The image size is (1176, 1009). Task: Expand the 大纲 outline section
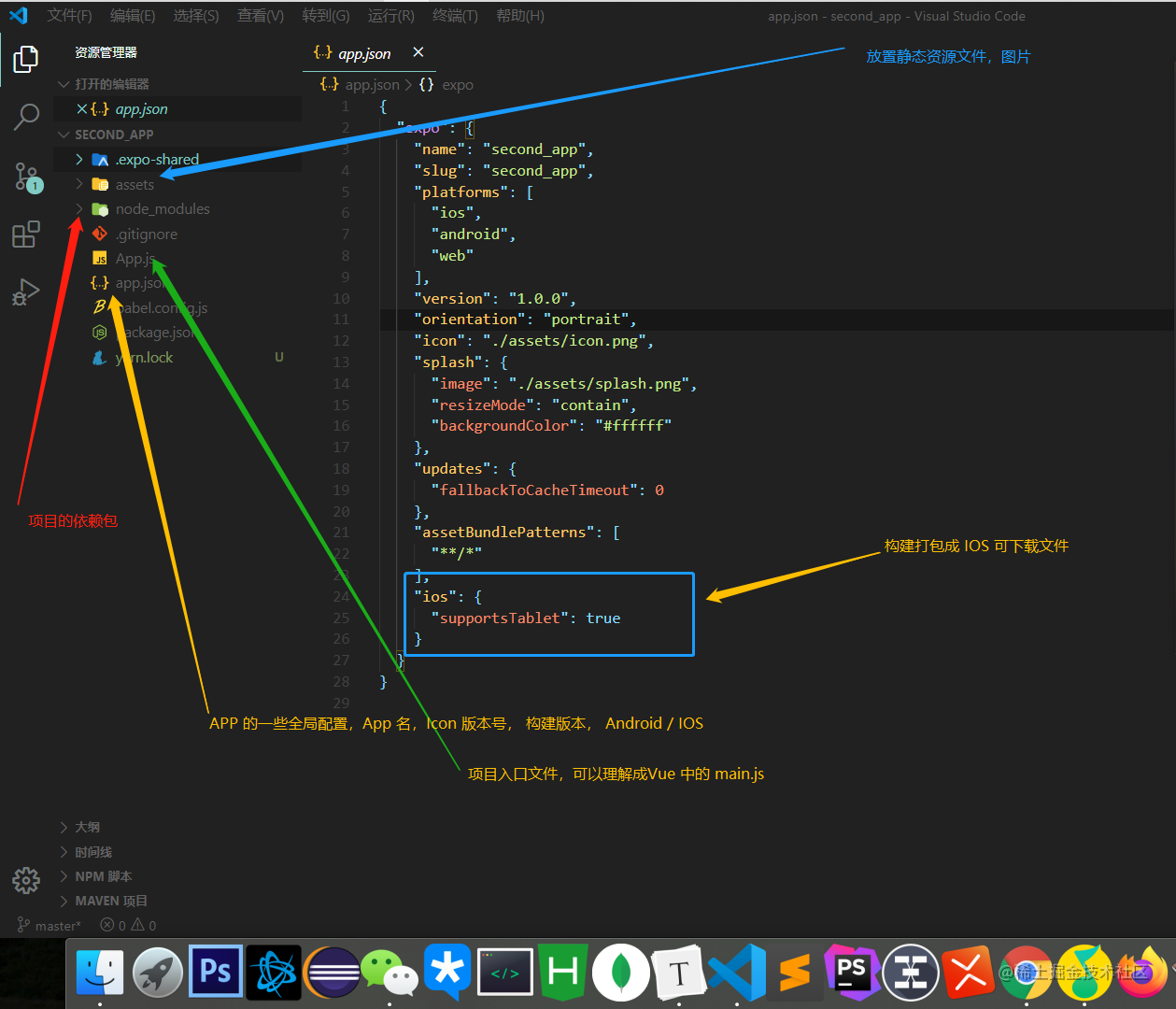point(87,827)
